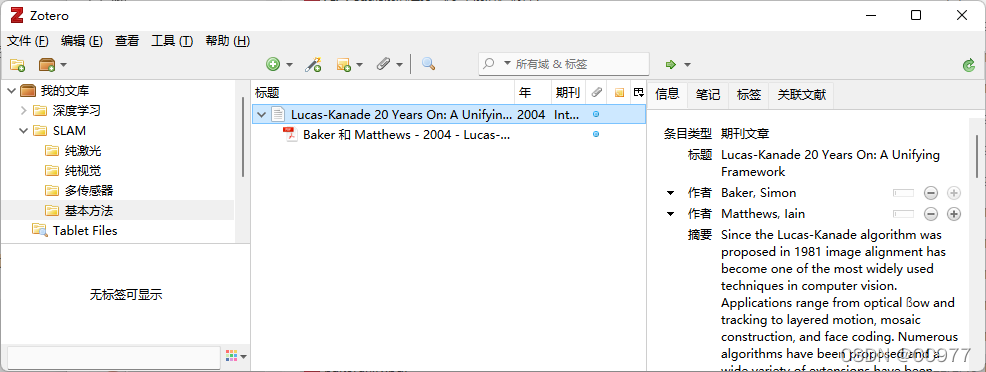Screen dimensions: 986x372
Task: Click the Add Attachment paperclip icon
Action: 383,64
